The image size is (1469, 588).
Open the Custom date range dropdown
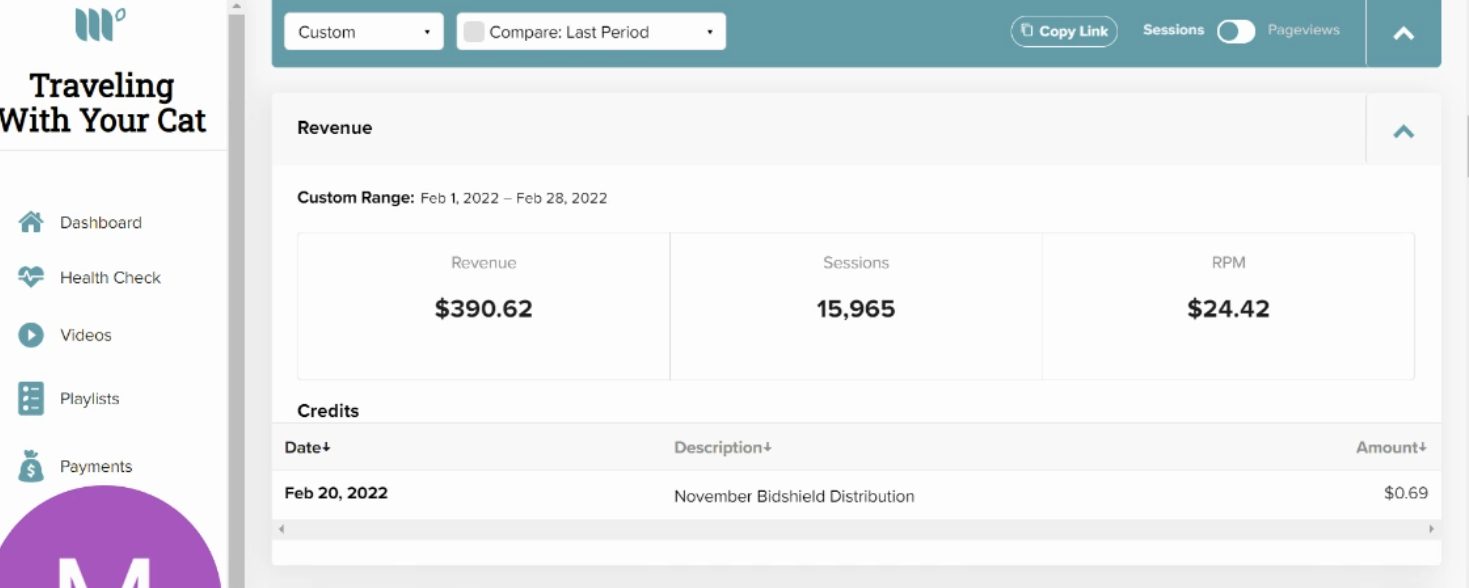pos(364,32)
